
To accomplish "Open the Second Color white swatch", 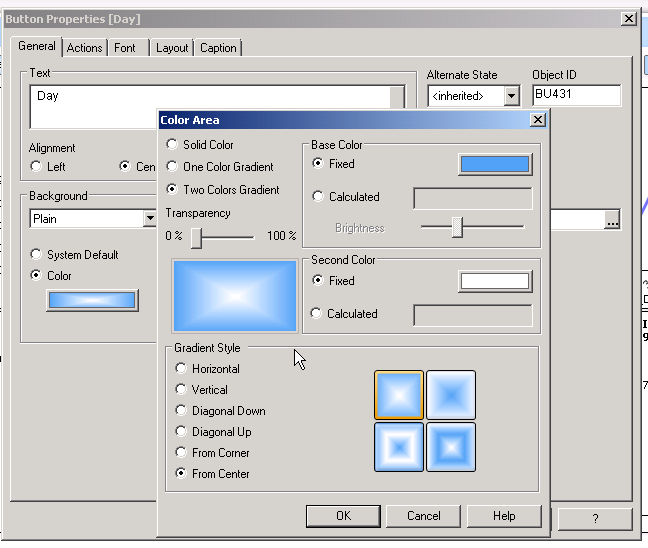I will coord(495,281).
